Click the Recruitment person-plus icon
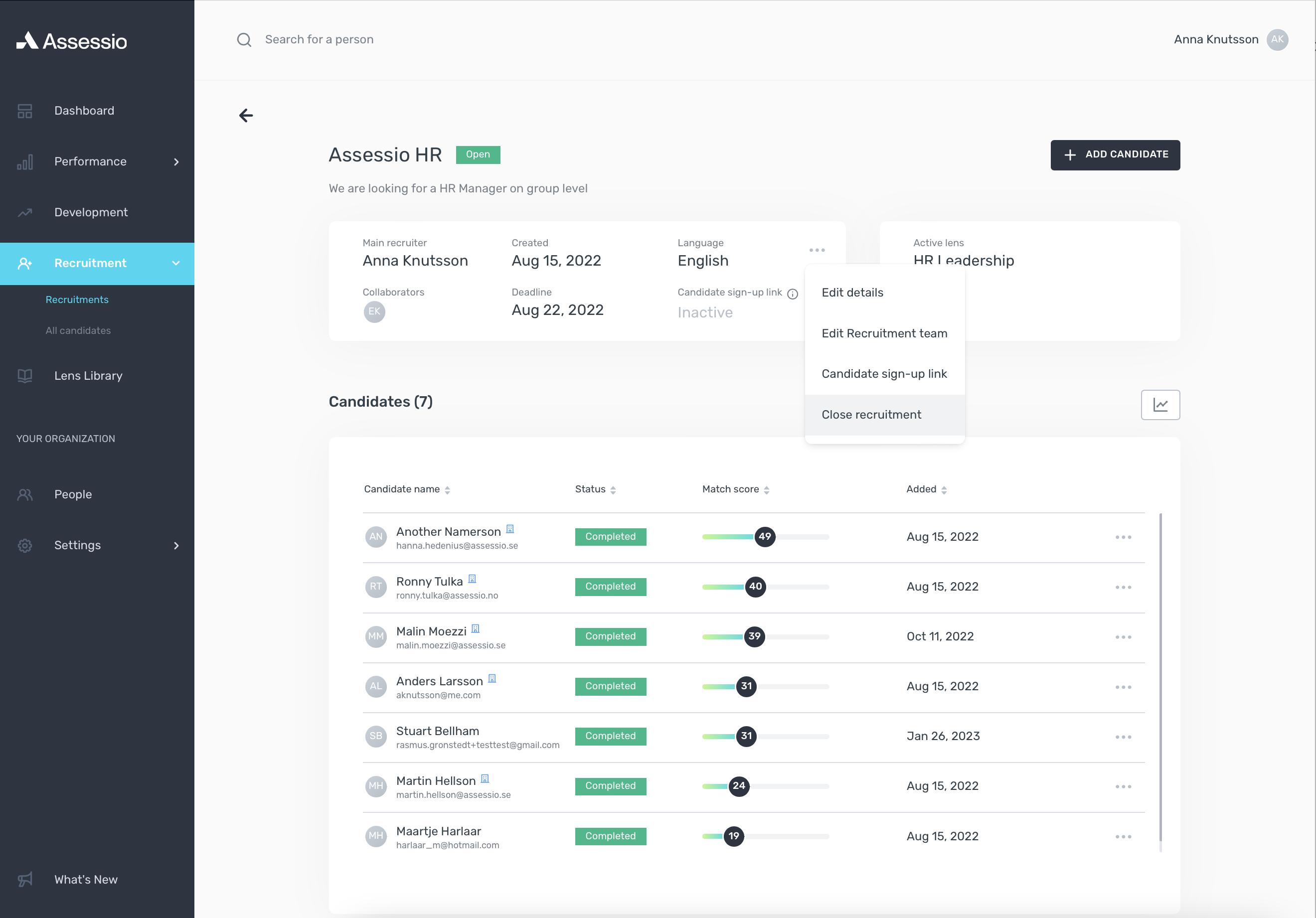The height and width of the screenshot is (918, 1316). [24, 263]
